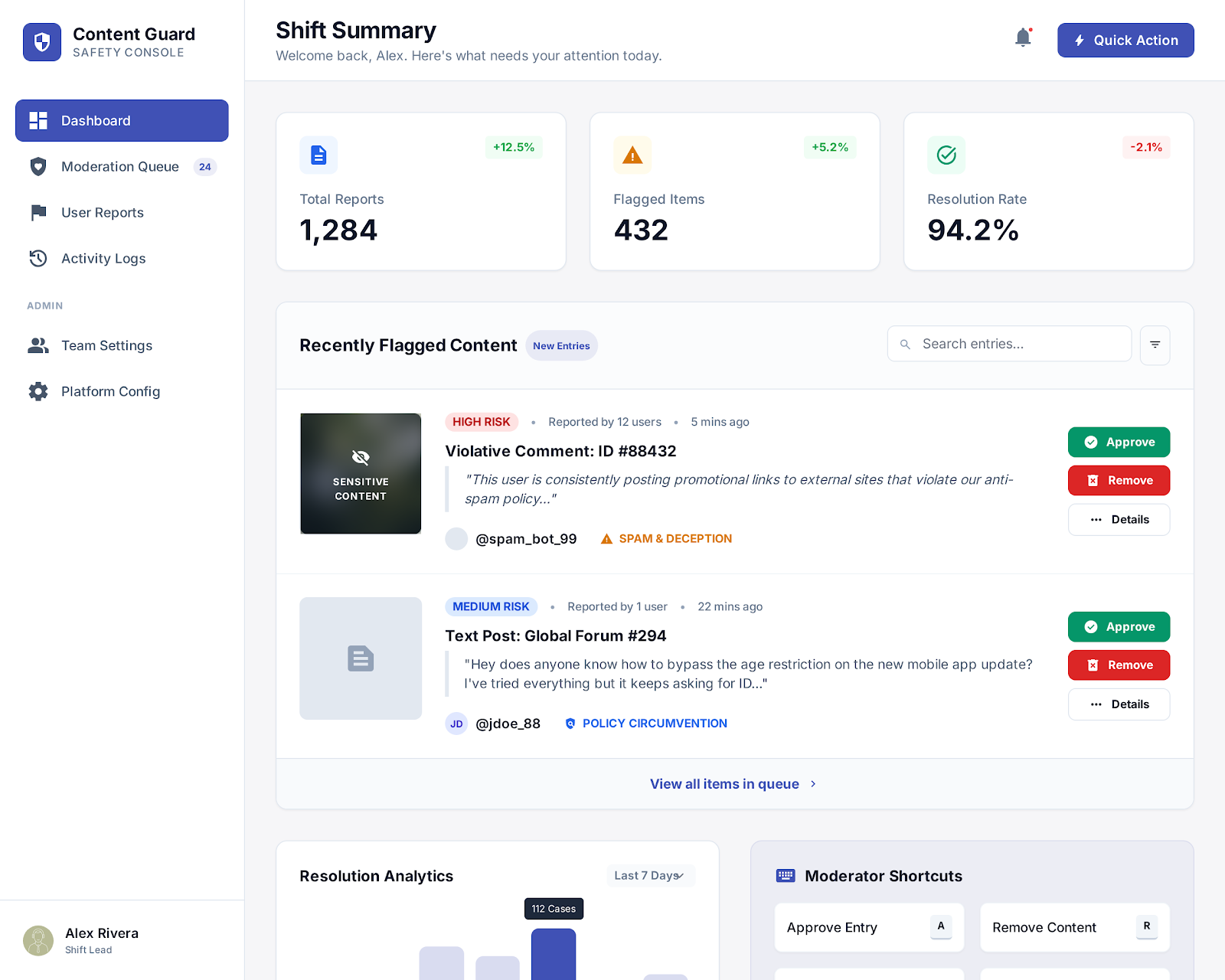
Task: Click the Content Guard shield logo
Action: point(41,42)
